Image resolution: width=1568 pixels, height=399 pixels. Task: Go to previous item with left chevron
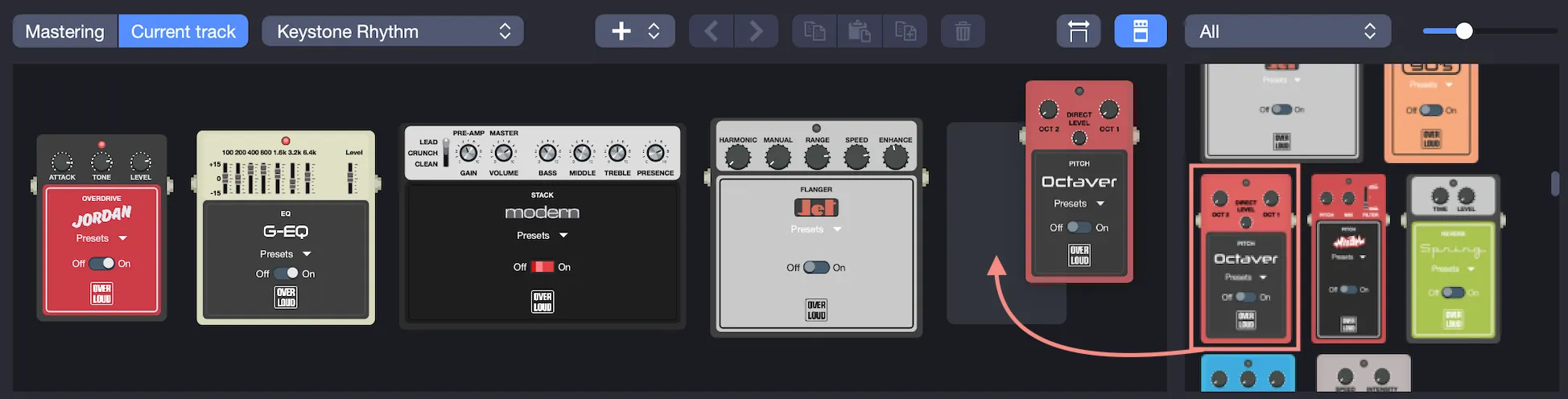coord(711,31)
